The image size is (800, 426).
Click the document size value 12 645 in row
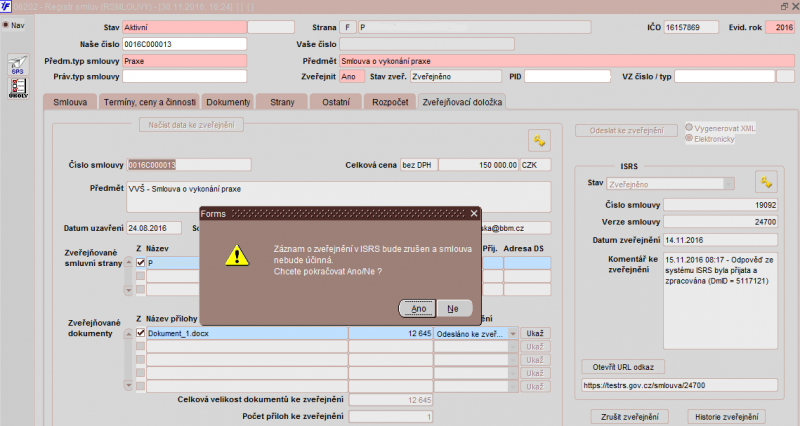(391, 334)
